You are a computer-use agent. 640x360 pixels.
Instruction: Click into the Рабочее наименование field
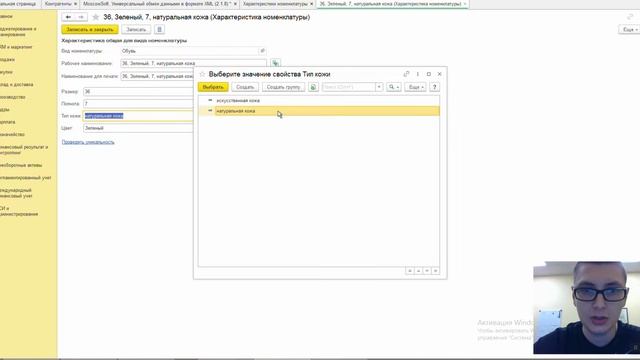point(193,63)
